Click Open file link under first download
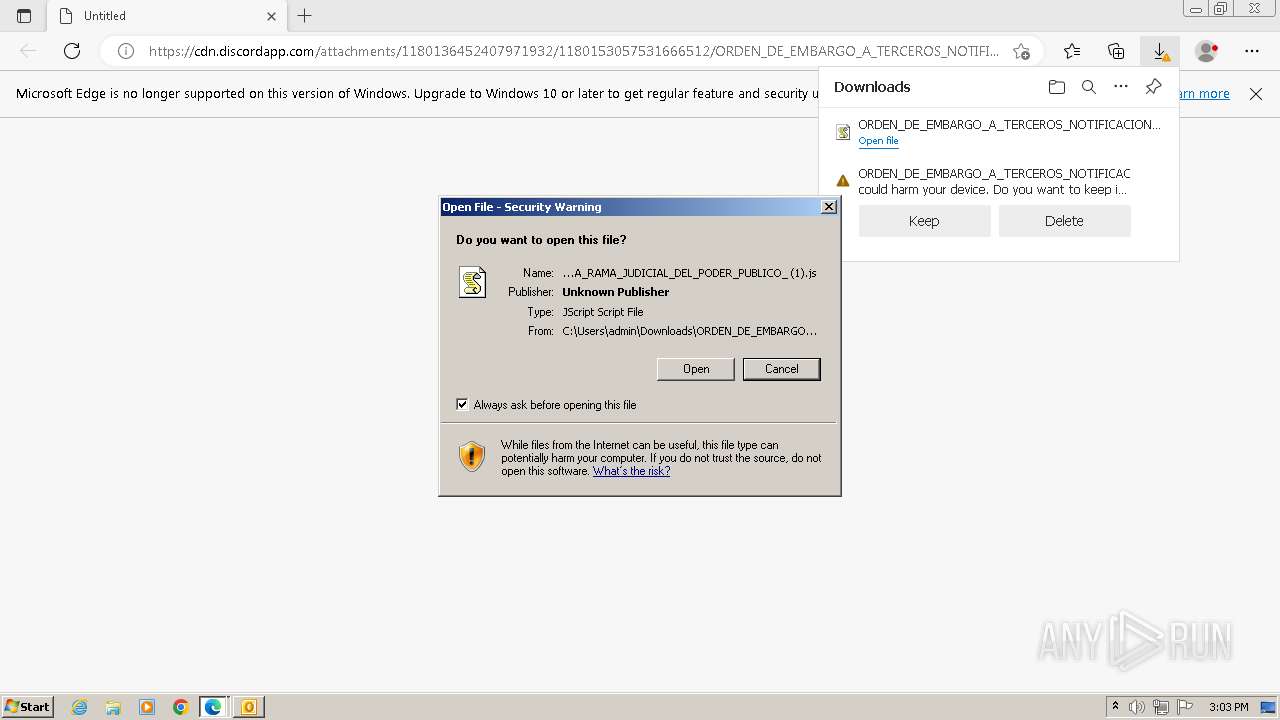 tap(878, 141)
